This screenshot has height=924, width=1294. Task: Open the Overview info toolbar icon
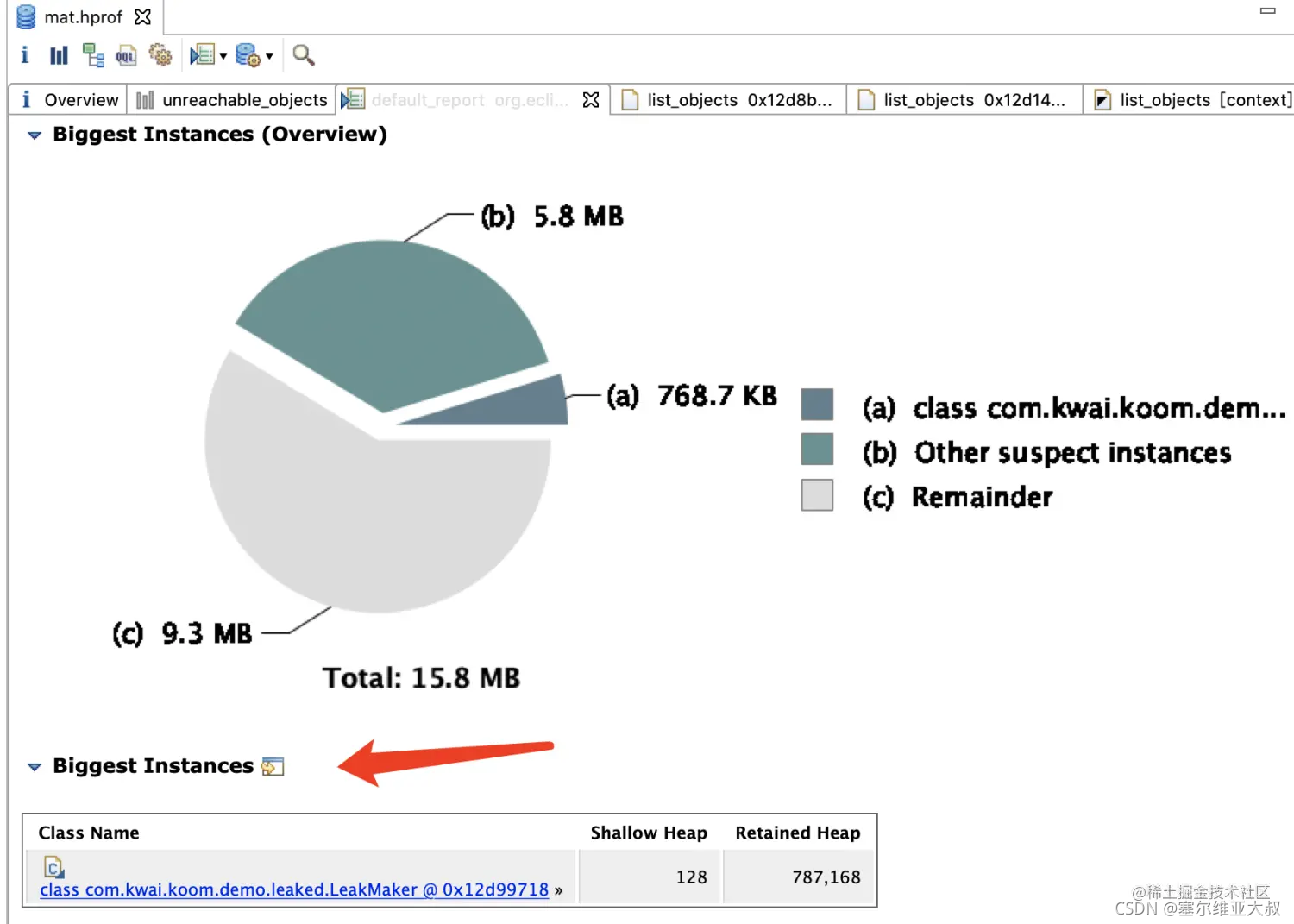[x=24, y=56]
